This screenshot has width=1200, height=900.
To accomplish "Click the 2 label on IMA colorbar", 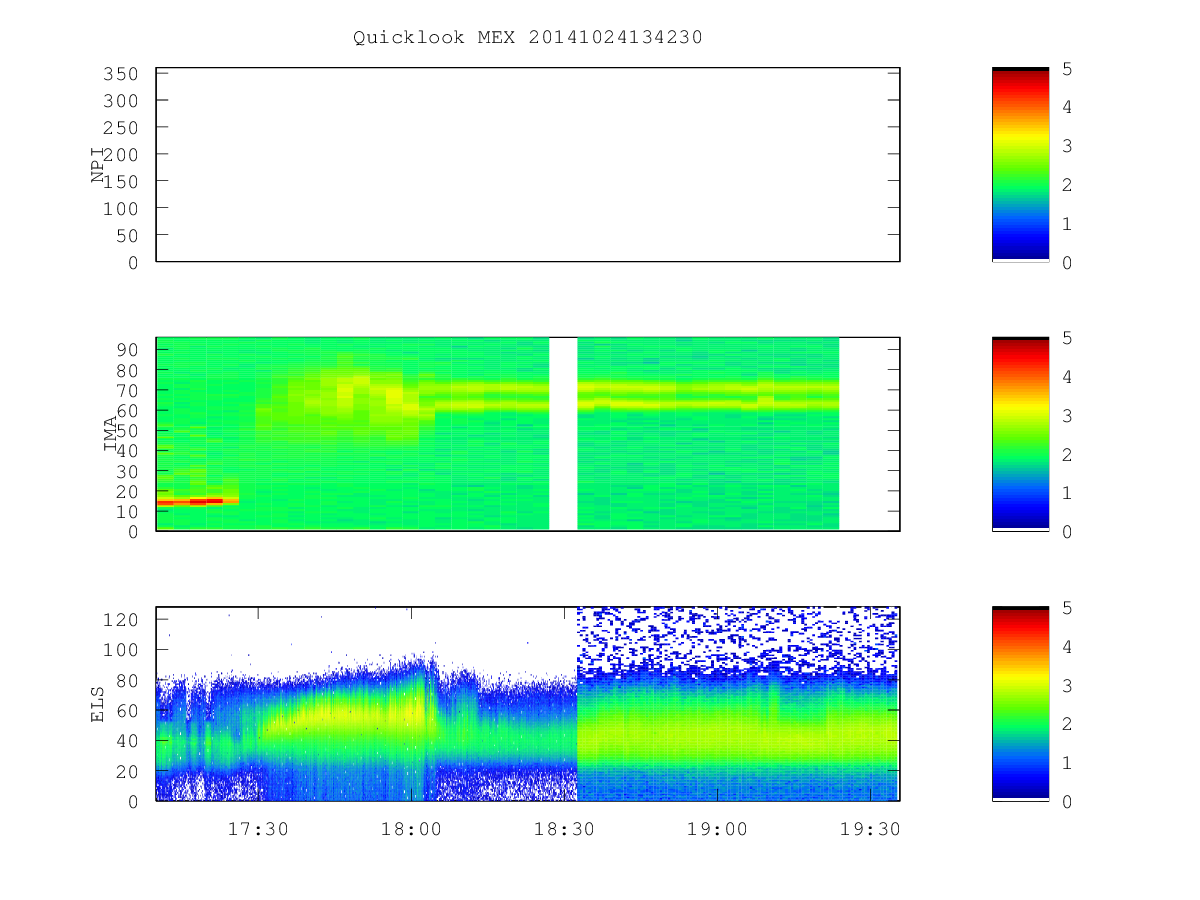I will 1068,454.
